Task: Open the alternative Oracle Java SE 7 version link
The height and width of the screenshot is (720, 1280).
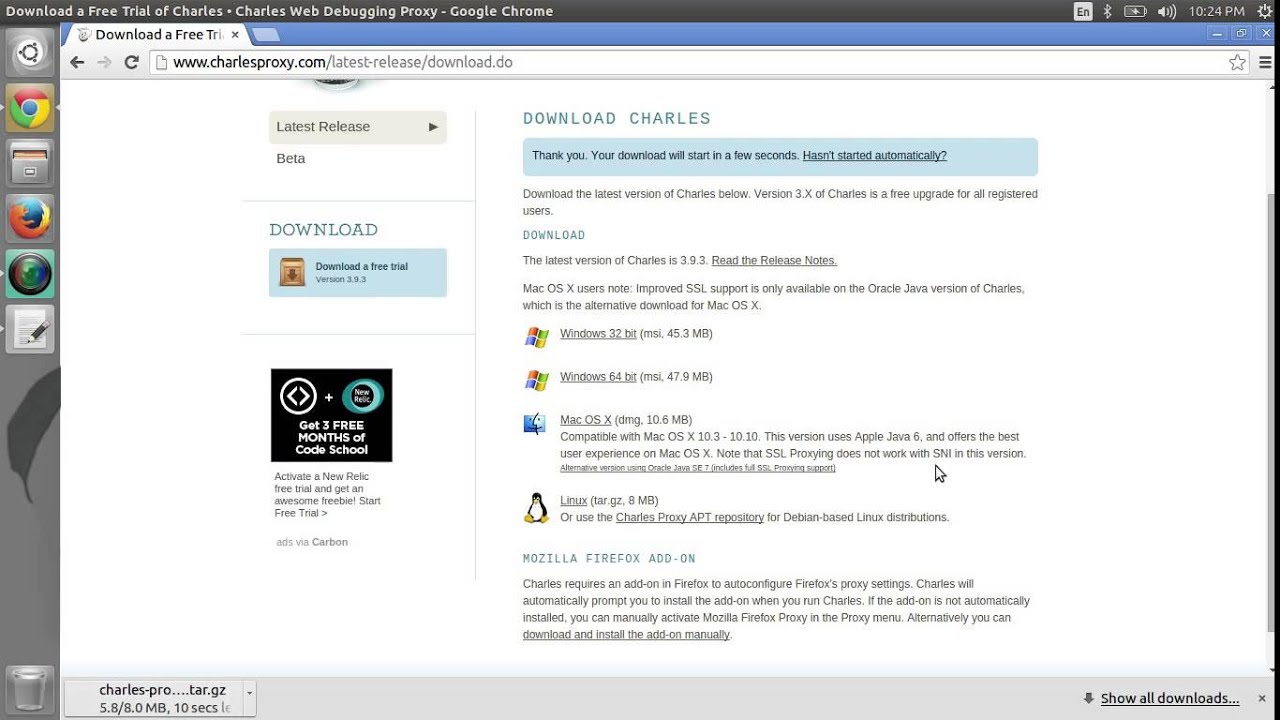Action: pos(697,468)
